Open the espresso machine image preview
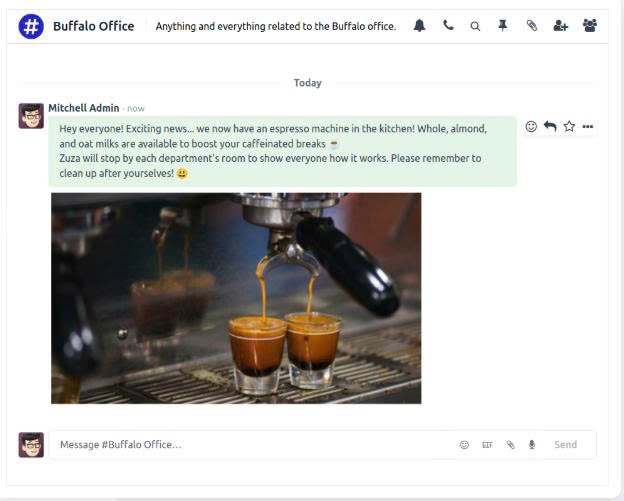Screen dimensions: 624x501 click(x=236, y=298)
